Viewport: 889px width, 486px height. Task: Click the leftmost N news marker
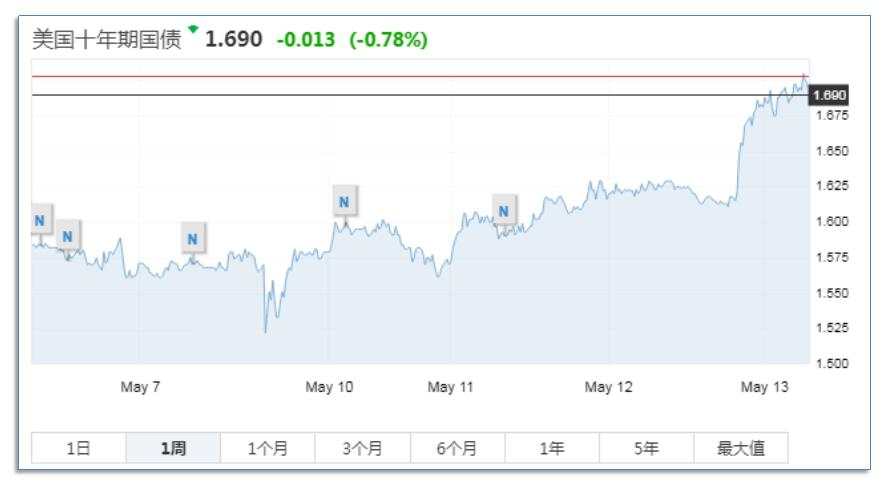[40, 220]
